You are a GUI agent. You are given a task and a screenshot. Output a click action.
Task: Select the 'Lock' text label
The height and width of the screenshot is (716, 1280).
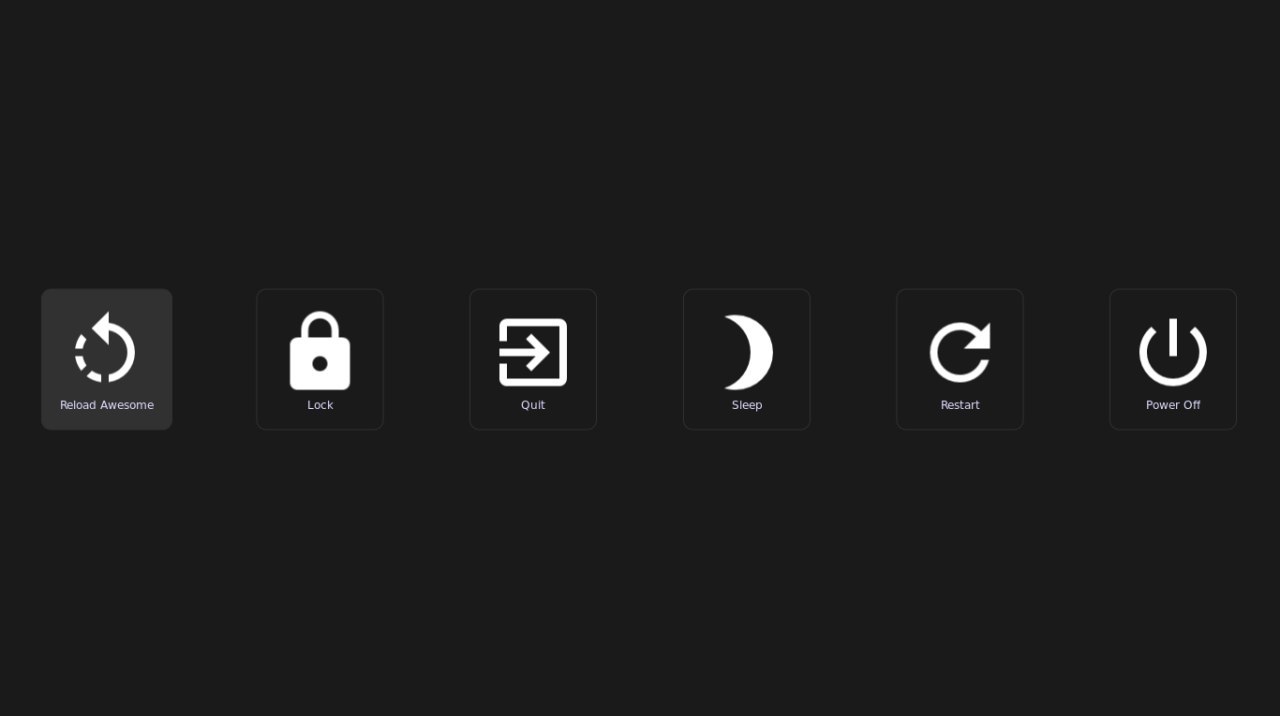(320, 405)
